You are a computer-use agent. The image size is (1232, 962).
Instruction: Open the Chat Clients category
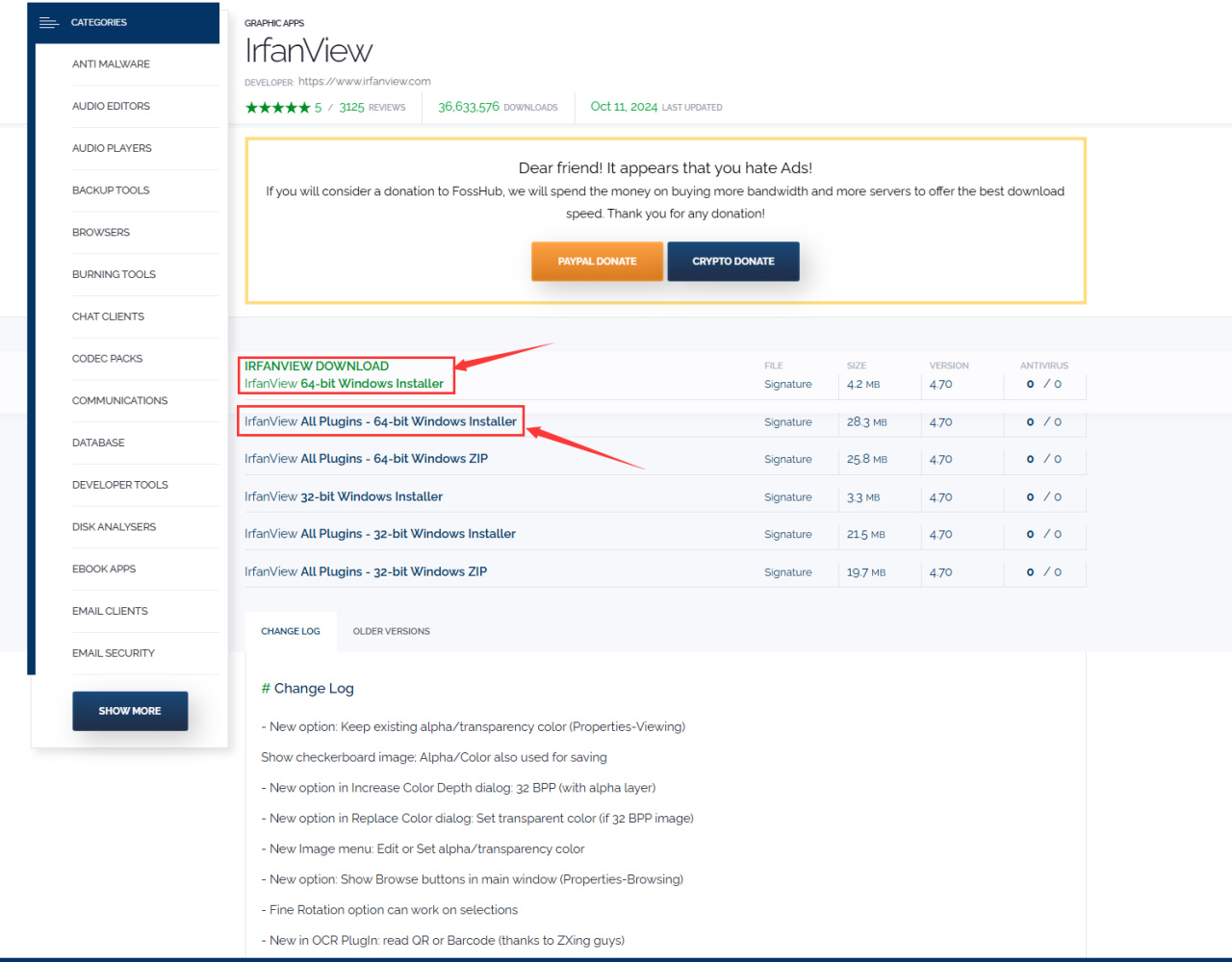[108, 316]
